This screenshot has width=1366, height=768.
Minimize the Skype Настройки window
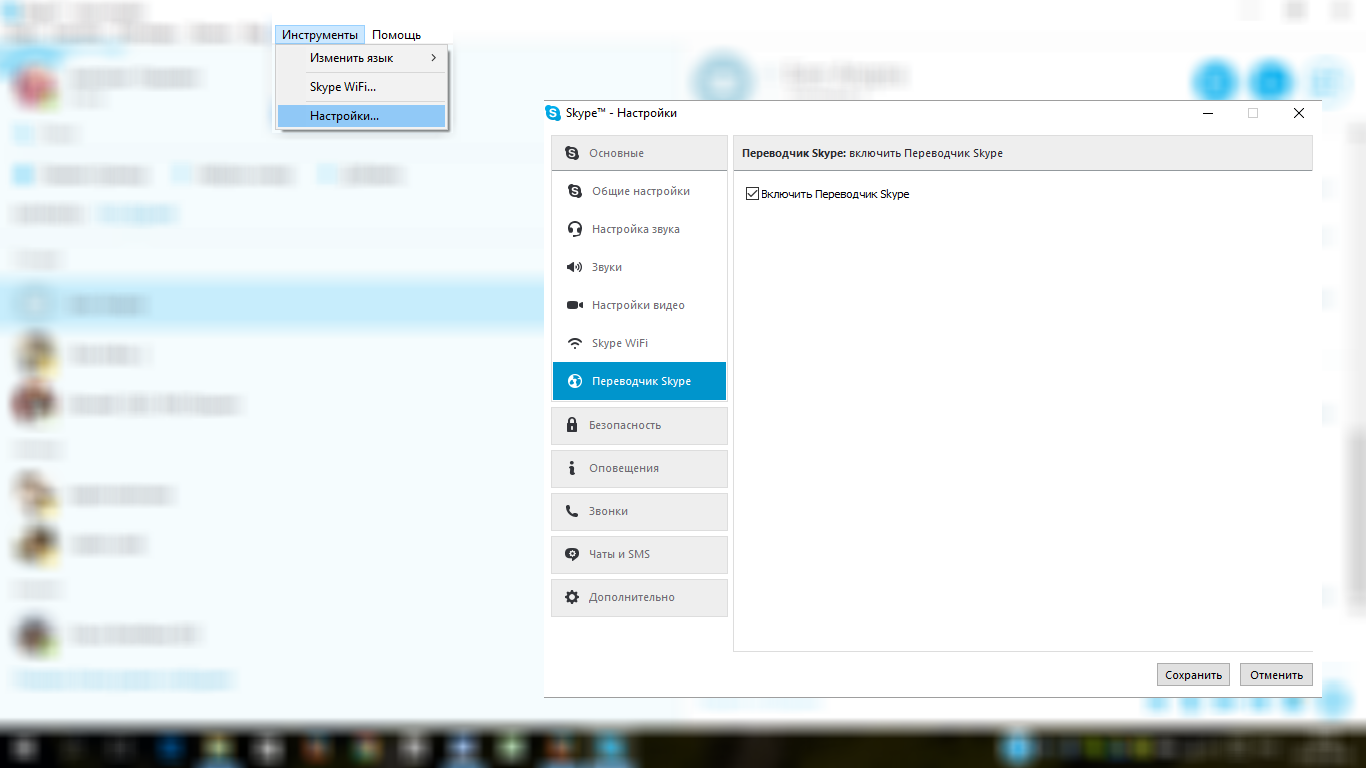pyautogui.click(x=1208, y=113)
